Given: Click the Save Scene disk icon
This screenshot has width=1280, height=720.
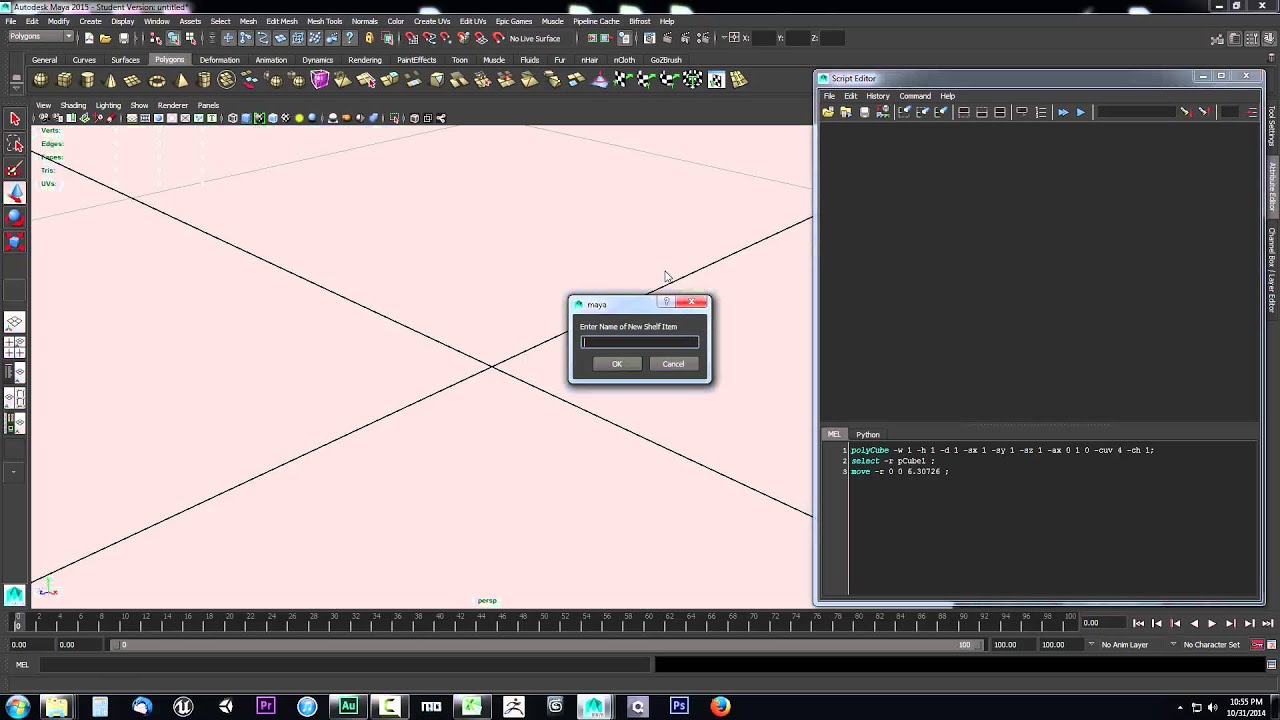Looking at the screenshot, I should [124, 38].
